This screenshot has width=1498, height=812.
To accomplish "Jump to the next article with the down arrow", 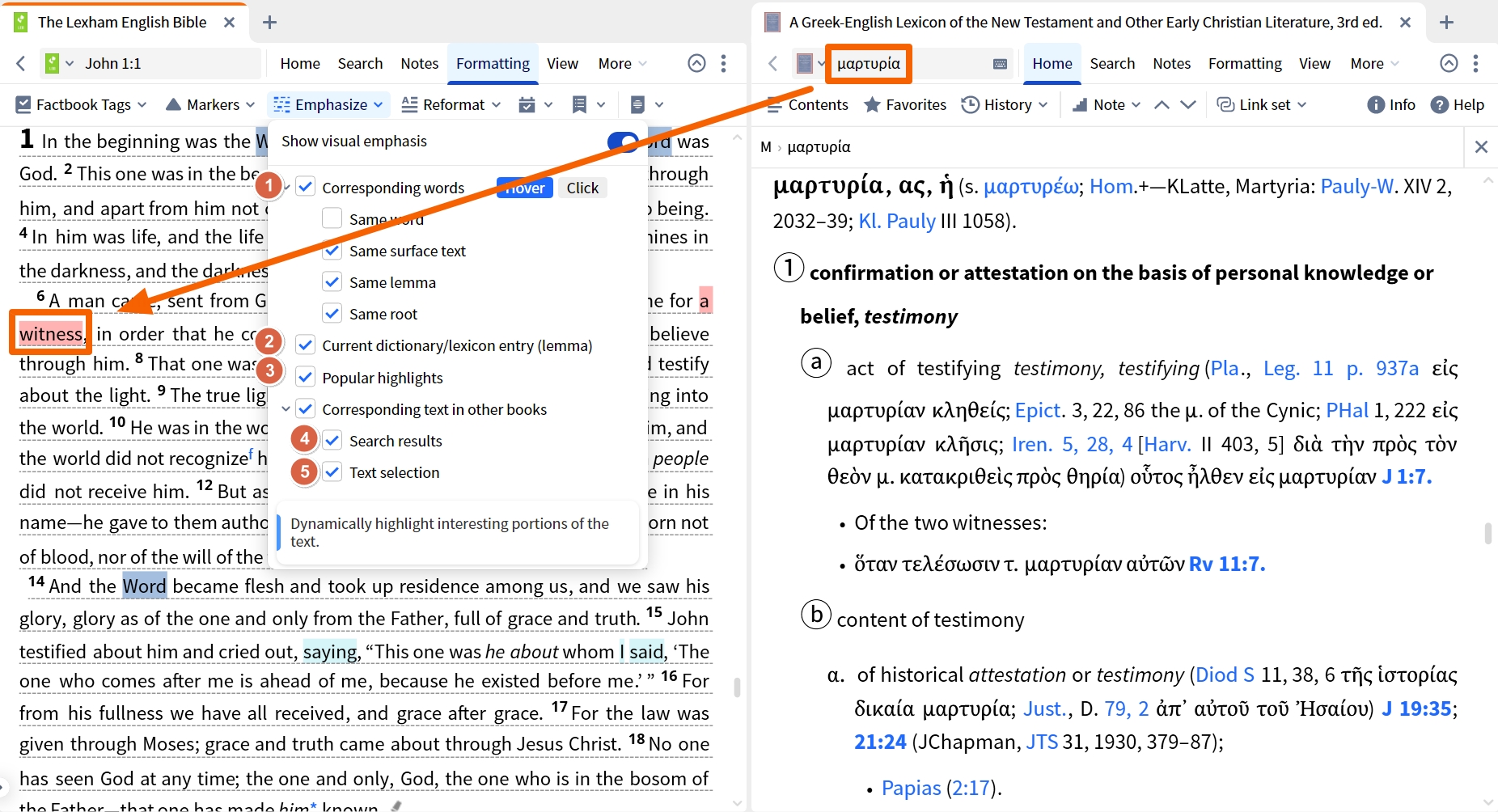I will 1188,104.
